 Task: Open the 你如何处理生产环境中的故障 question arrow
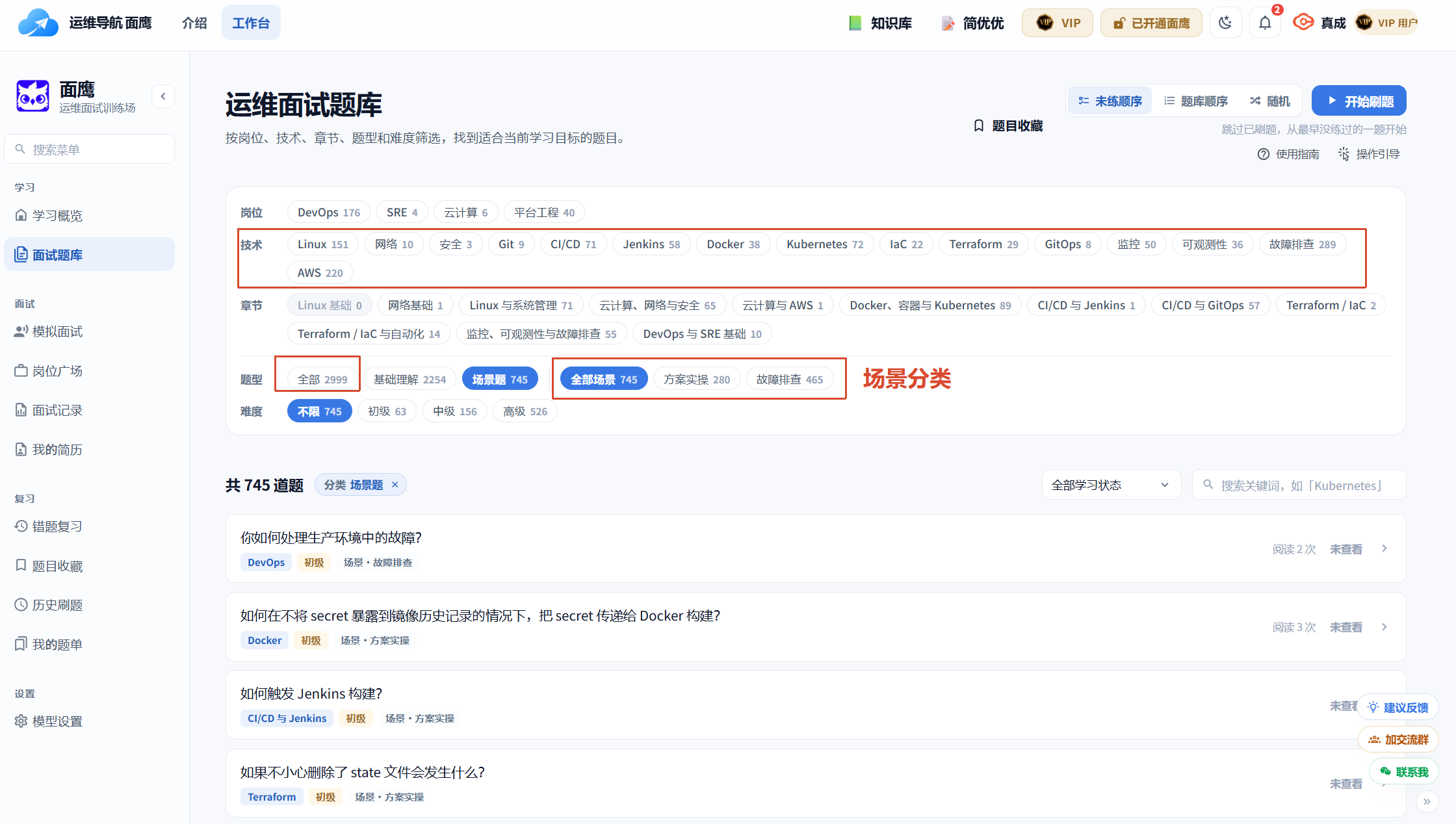[x=1384, y=548]
